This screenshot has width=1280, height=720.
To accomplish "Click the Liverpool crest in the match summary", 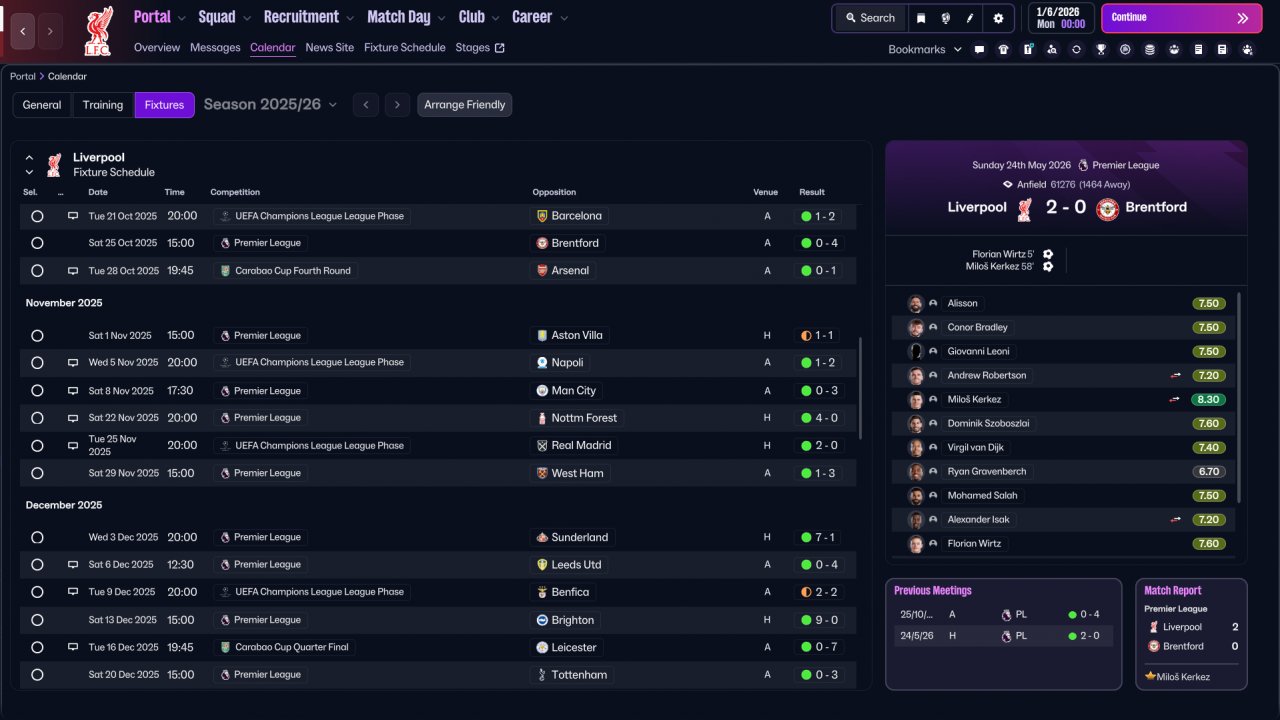I will coord(1024,208).
